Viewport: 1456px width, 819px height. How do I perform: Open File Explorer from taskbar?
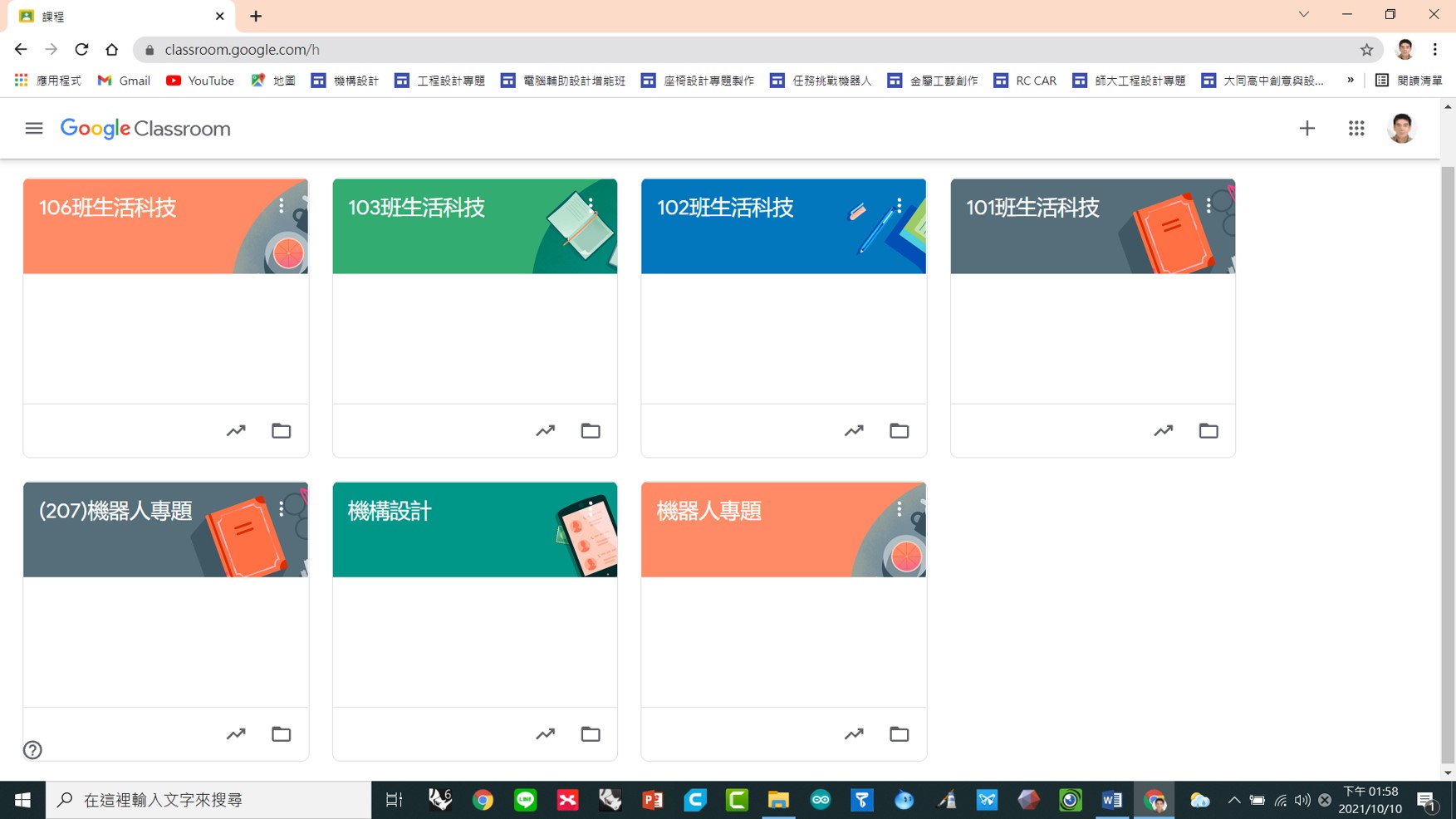[x=778, y=800]
